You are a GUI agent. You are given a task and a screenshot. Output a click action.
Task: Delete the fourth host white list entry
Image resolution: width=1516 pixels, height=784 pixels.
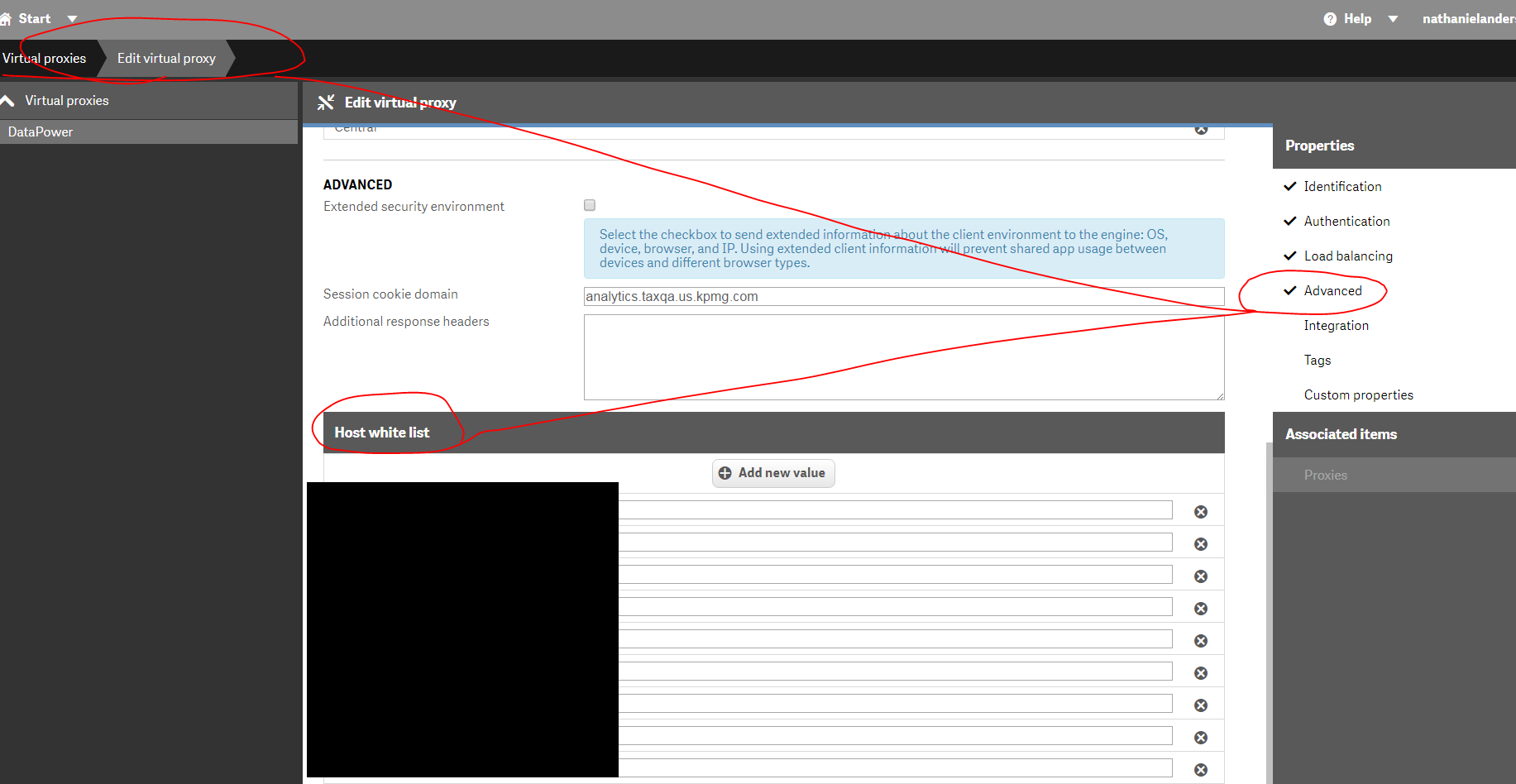(1201, 609)
